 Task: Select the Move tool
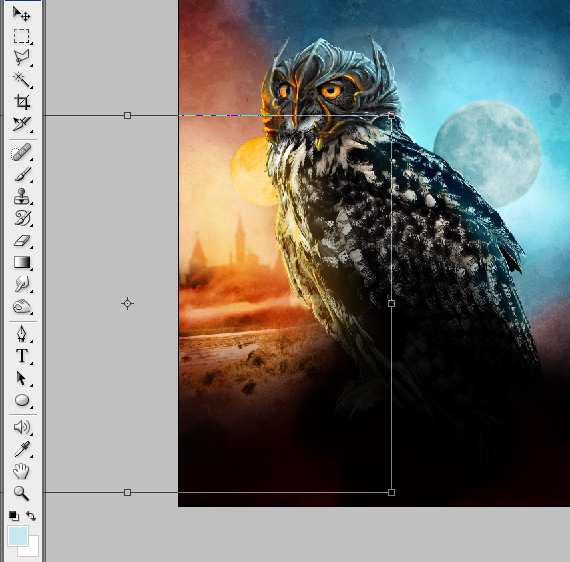tap(21, 14)
